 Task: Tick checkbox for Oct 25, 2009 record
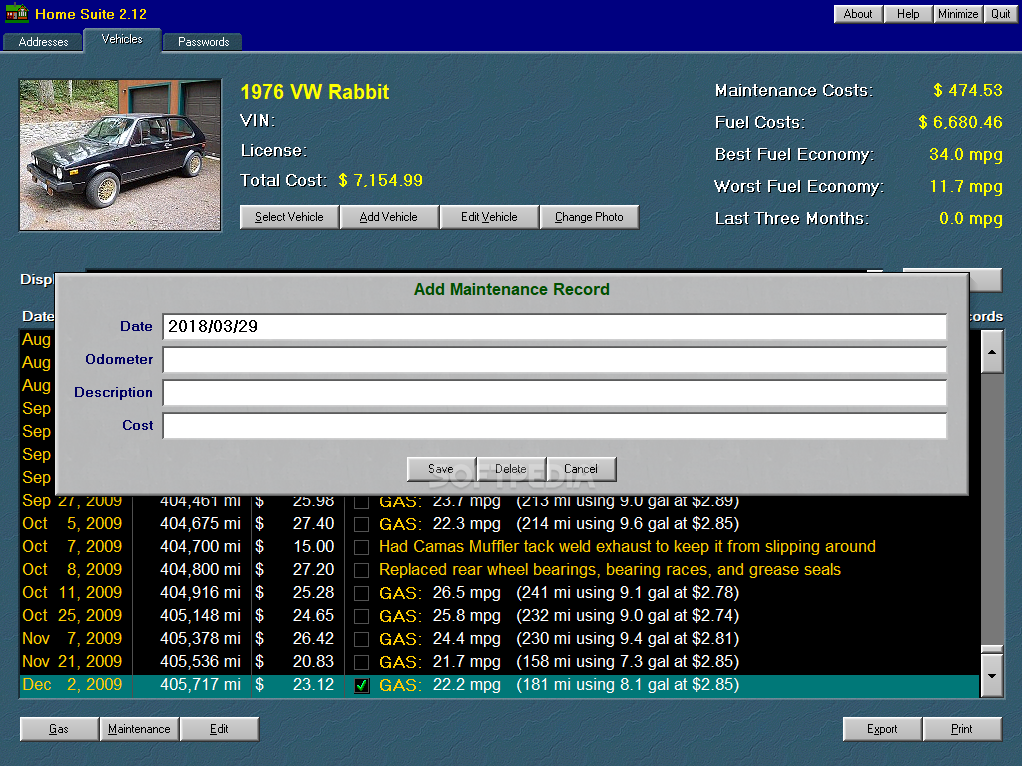point(361,617)
